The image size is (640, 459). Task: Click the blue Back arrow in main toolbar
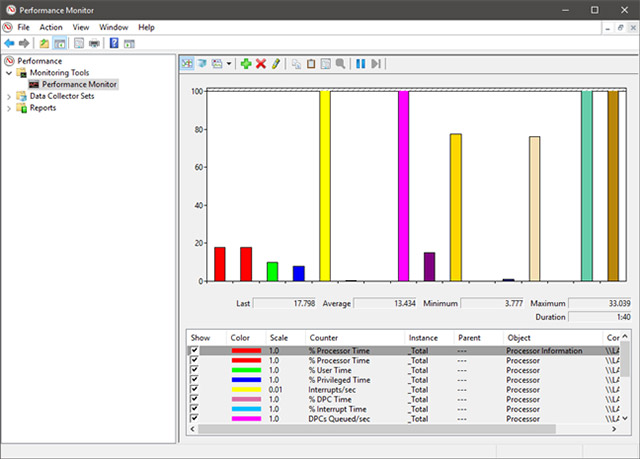[x=9, y=44]
